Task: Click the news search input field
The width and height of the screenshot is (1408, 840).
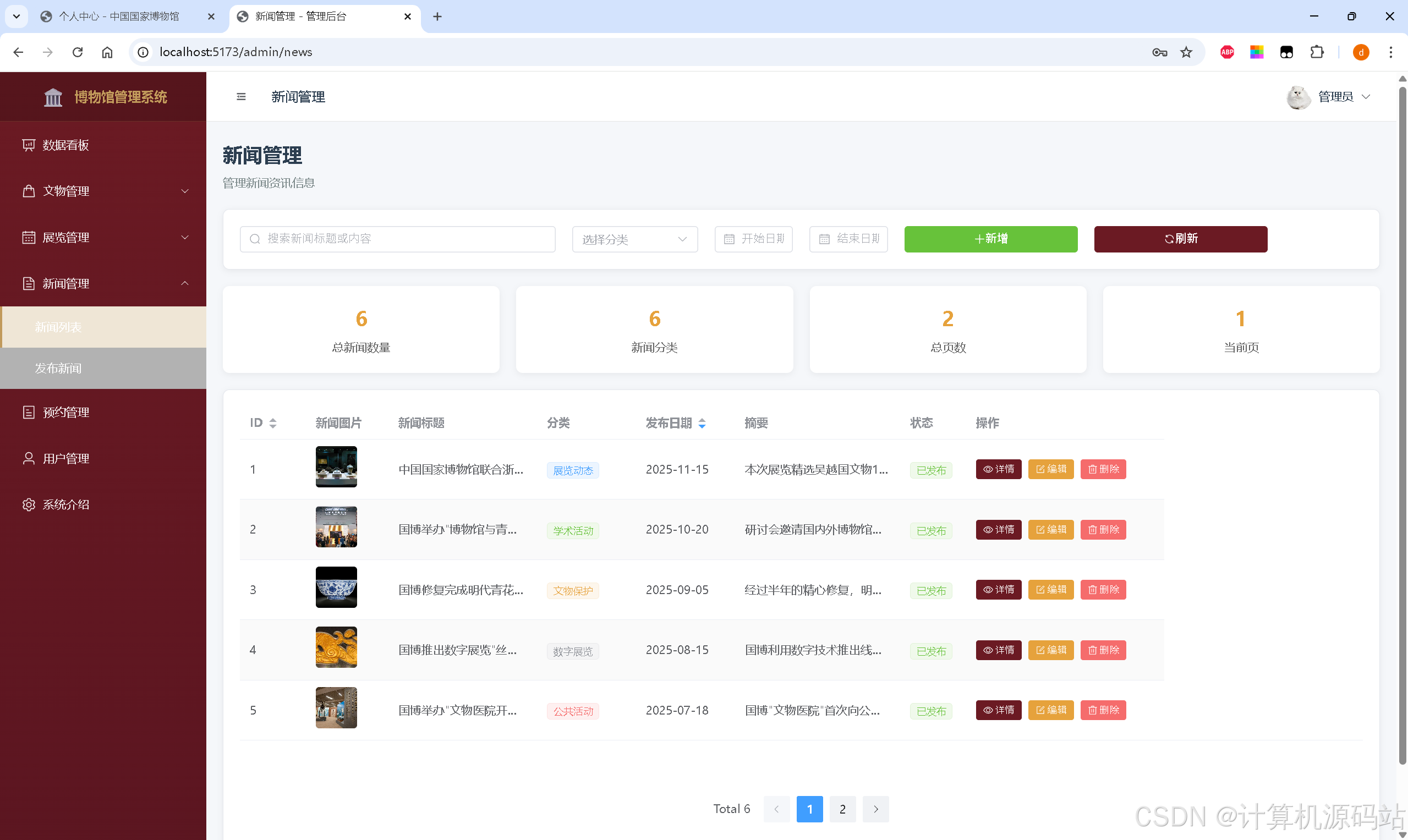Action: 397,239
